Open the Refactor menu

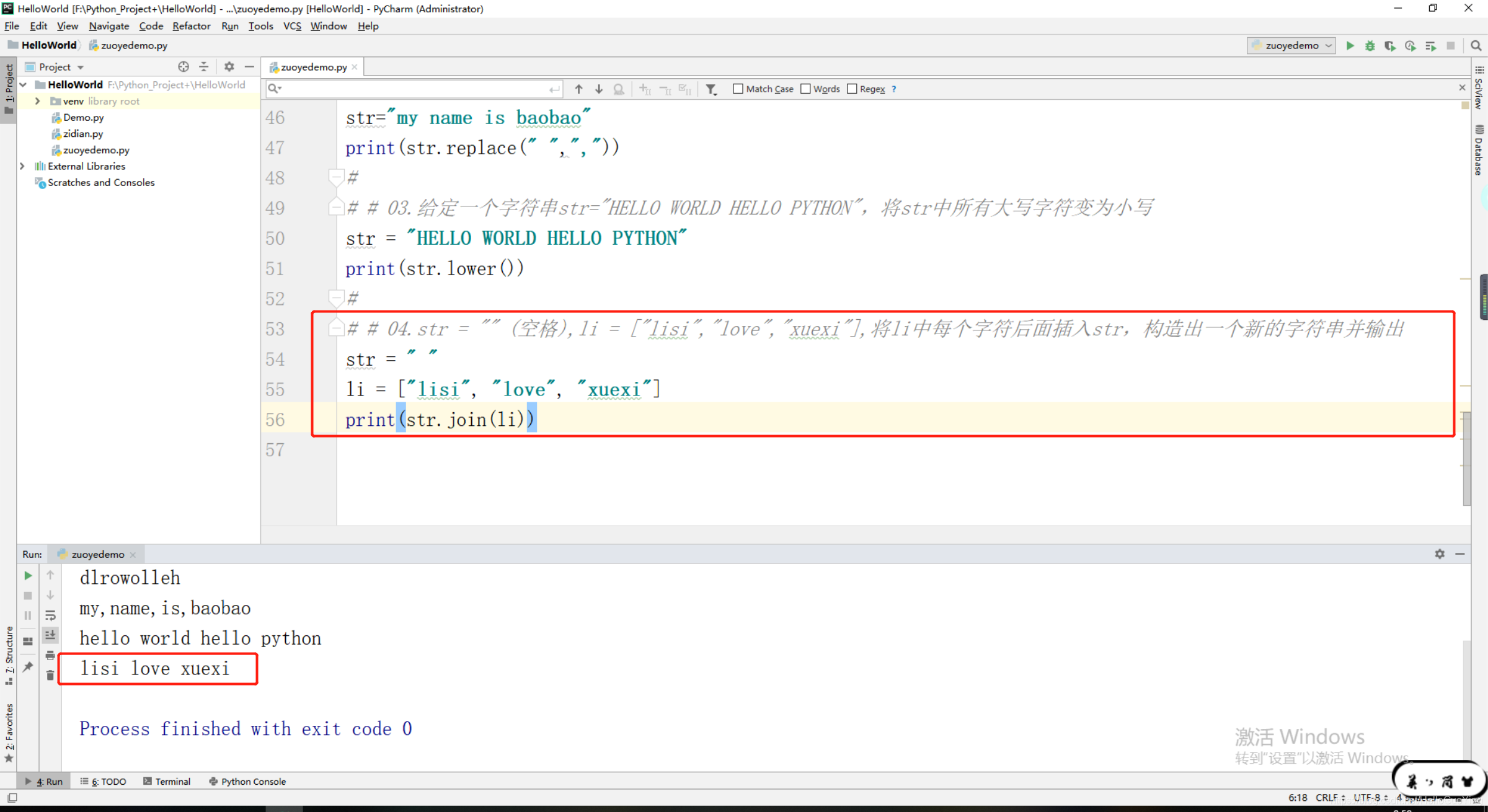click(x=191, y=26)
